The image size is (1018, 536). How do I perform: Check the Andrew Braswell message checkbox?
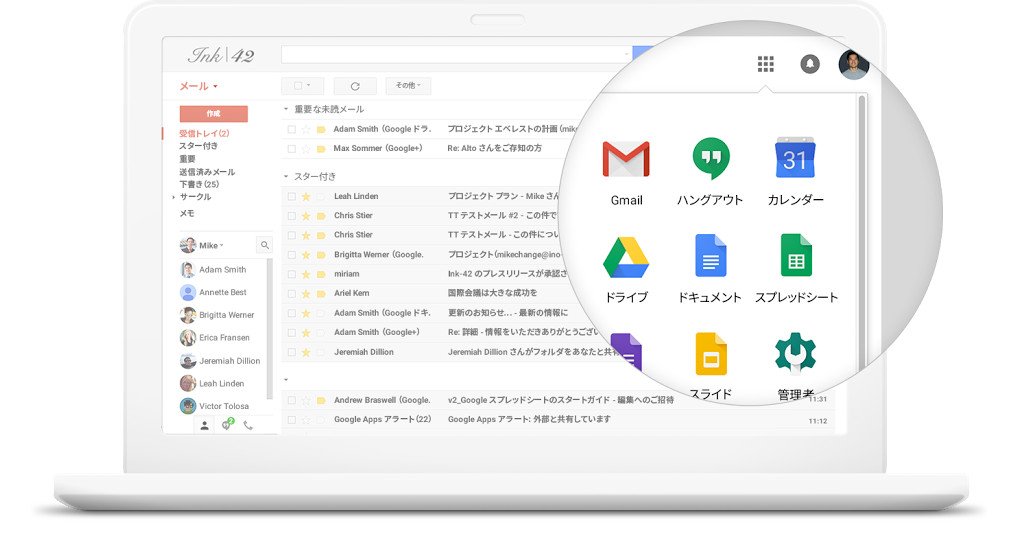[292, 400]
